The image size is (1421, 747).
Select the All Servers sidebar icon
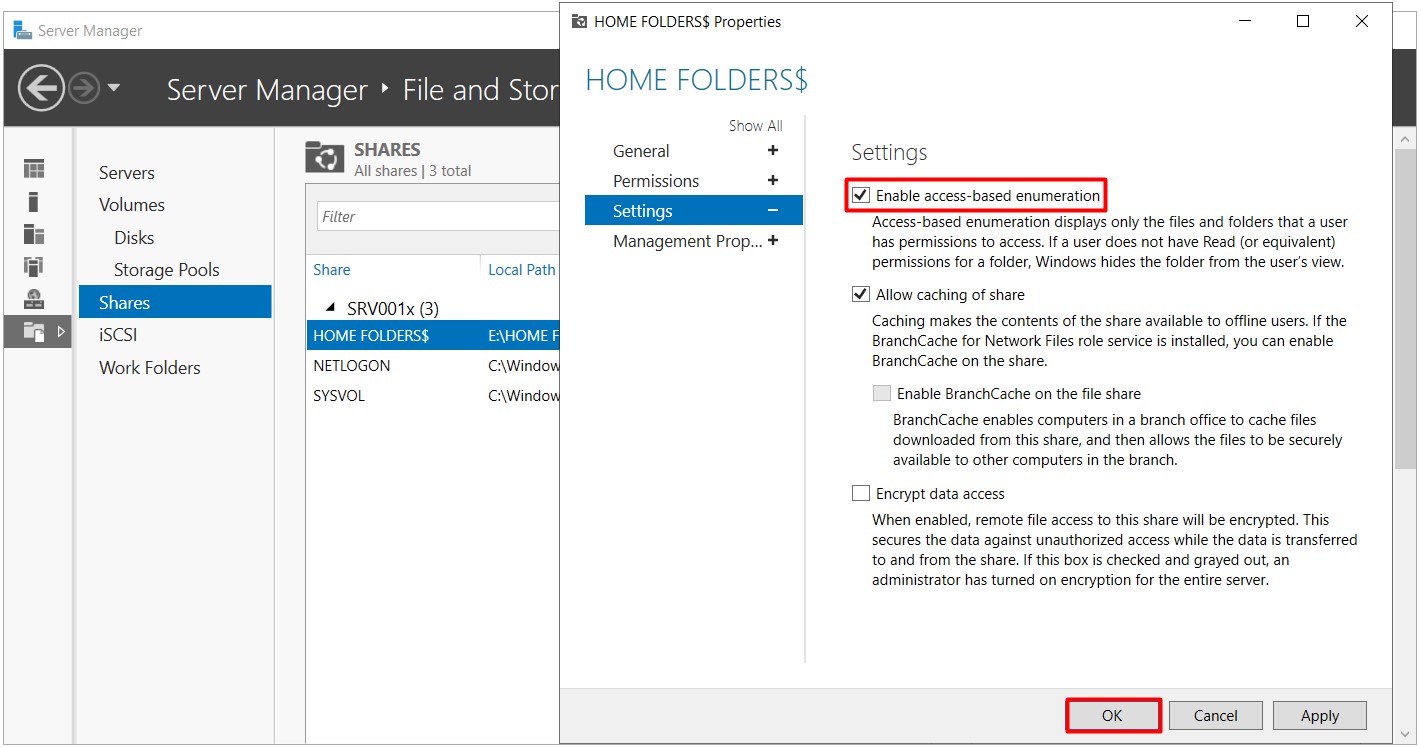[x=34, y=234]
